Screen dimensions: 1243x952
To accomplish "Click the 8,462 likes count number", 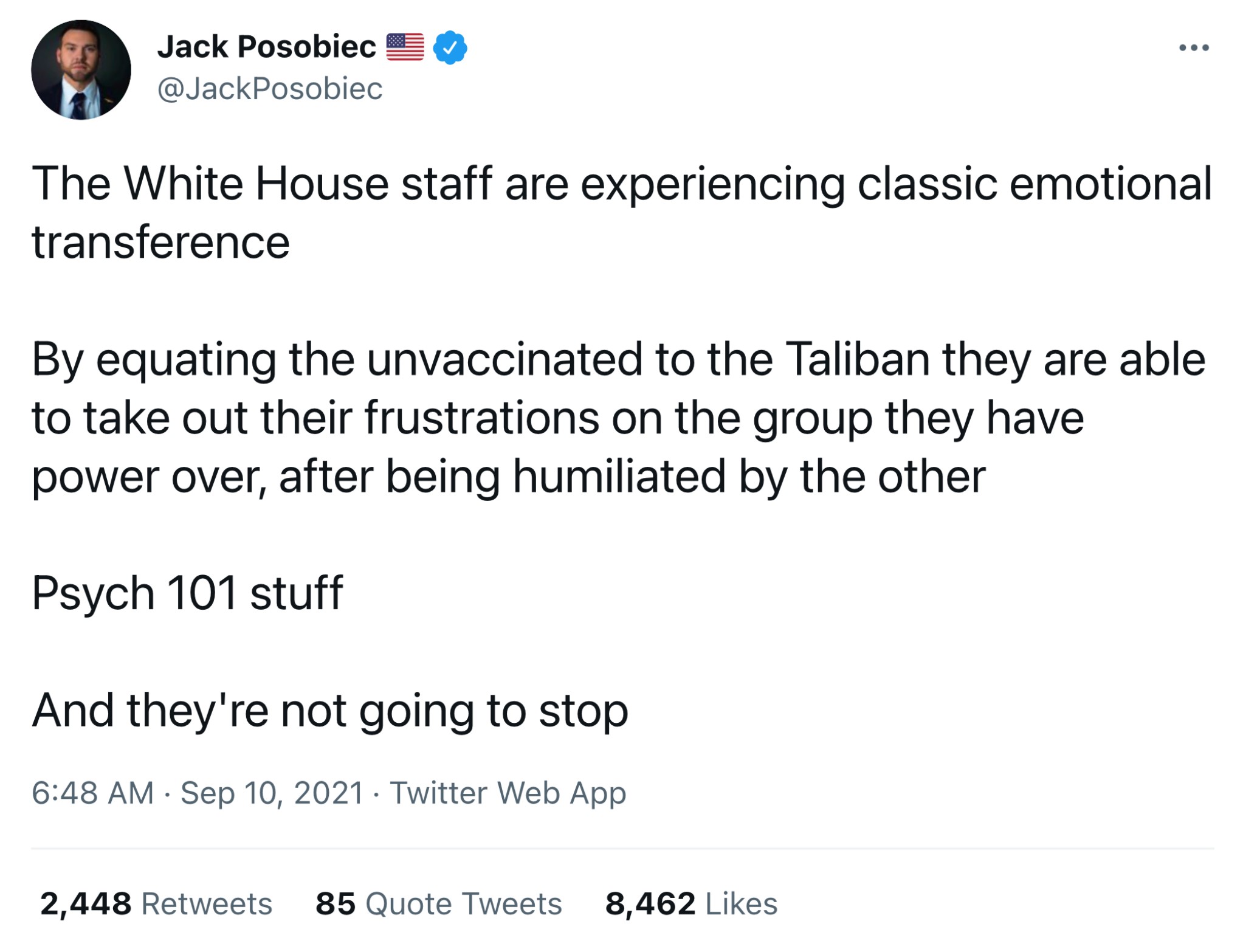I will 650,903.
